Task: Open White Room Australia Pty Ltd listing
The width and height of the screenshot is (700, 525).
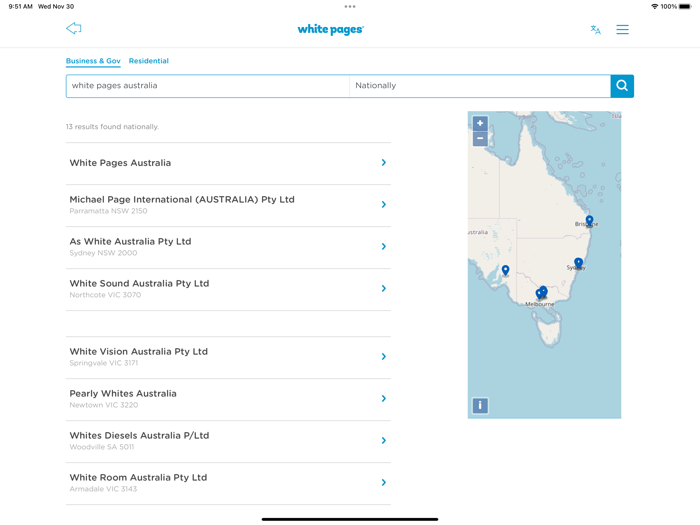Action: pos(228,483)
